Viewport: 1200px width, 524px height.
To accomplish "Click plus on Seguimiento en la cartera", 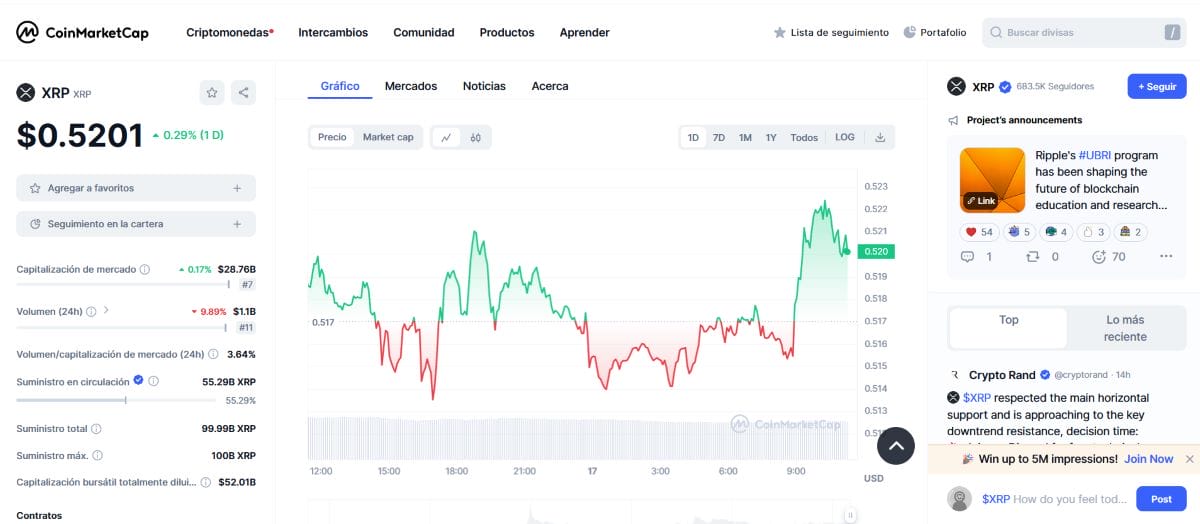I will coord(237,224).
